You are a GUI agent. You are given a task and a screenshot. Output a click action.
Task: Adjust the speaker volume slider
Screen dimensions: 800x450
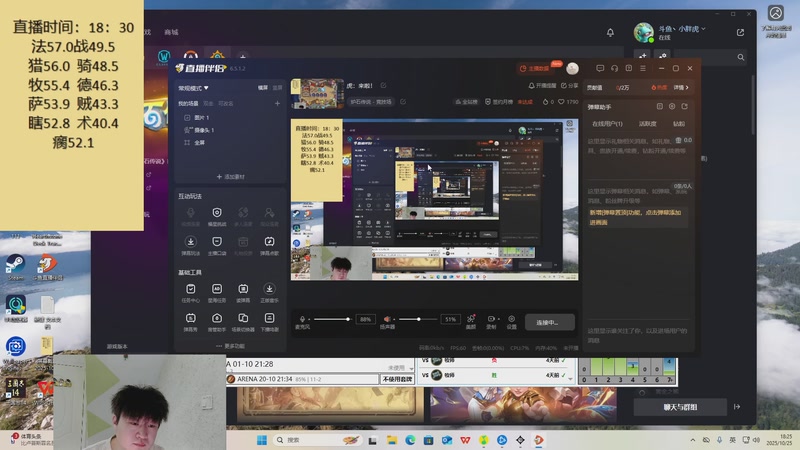point(418,319)
